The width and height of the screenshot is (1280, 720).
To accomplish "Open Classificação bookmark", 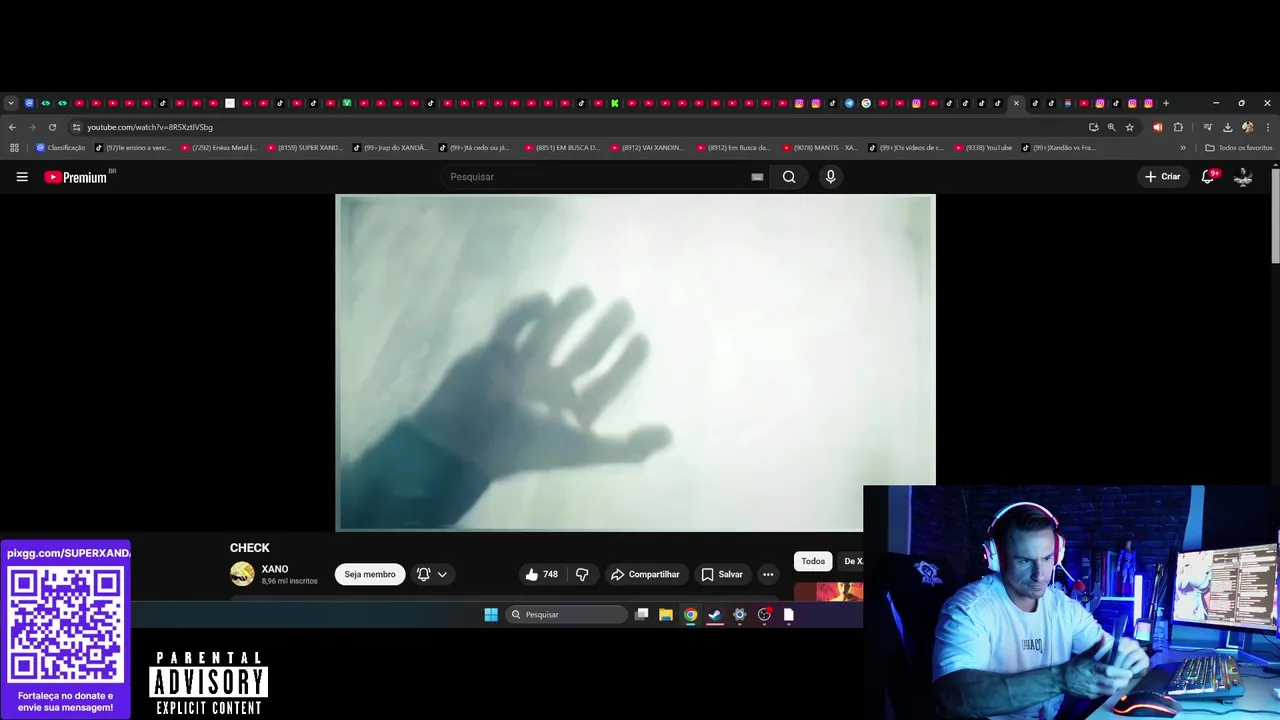I will (61, 148).
